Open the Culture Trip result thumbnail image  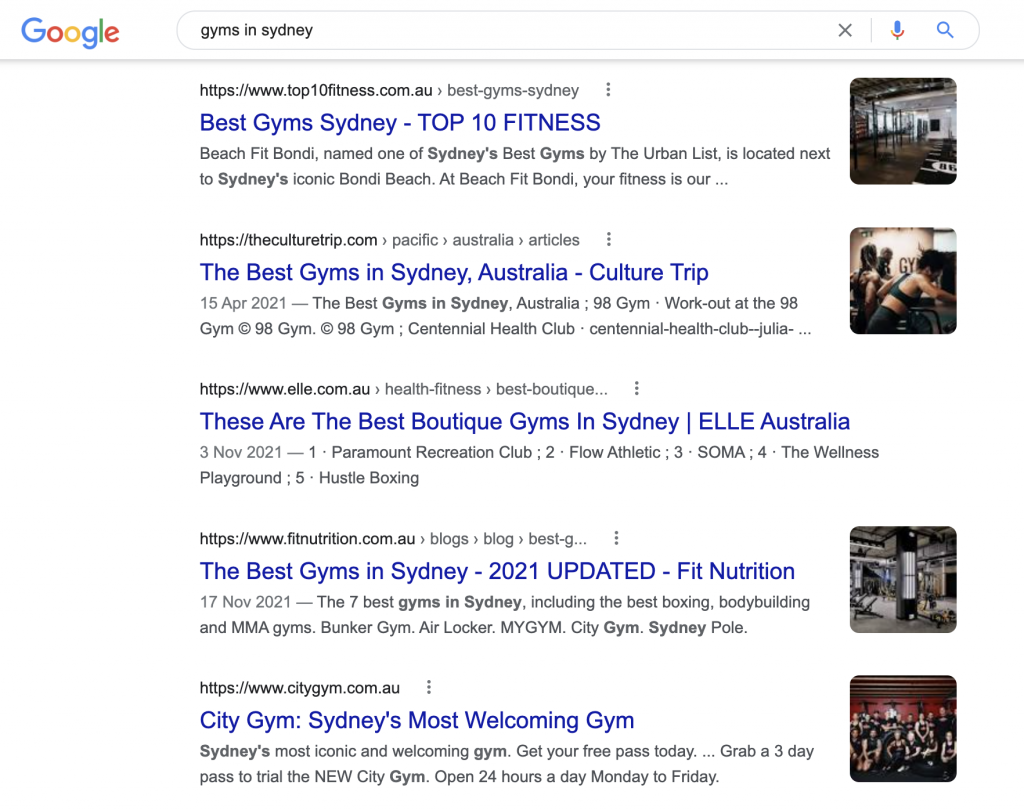(903, 281)
